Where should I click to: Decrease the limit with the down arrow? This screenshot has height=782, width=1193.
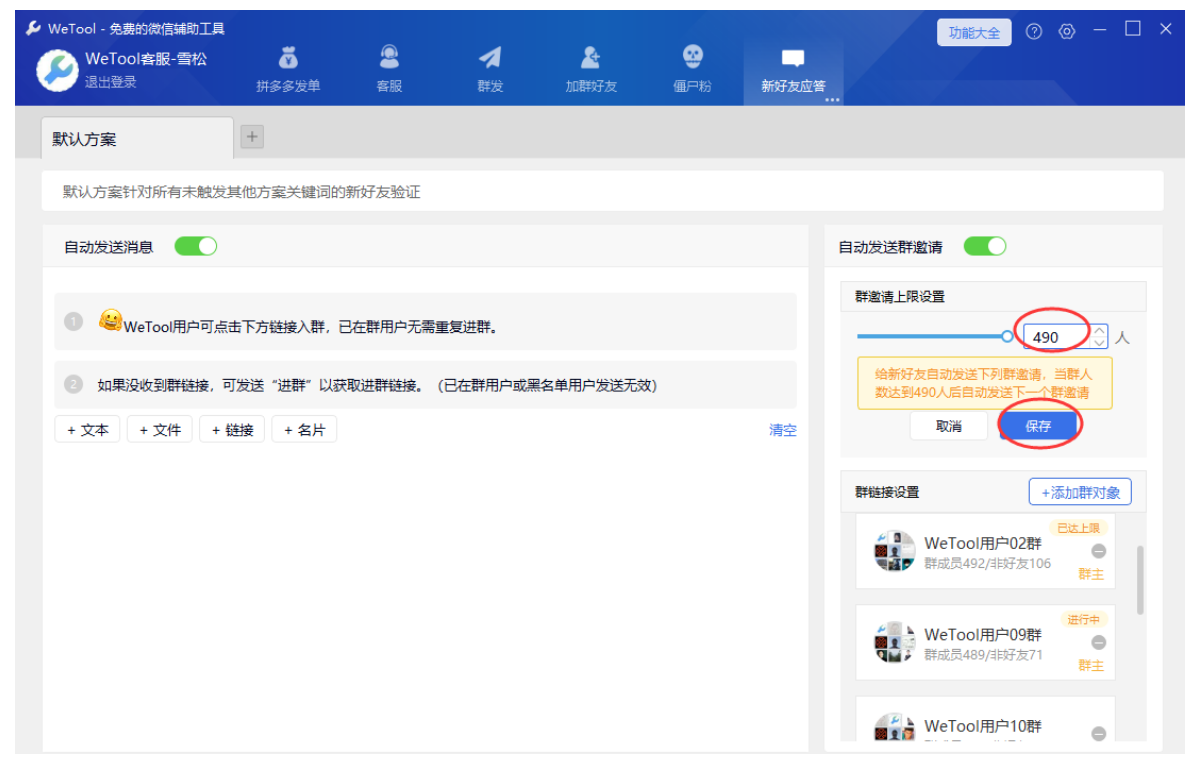click(x=1099, y=343)
